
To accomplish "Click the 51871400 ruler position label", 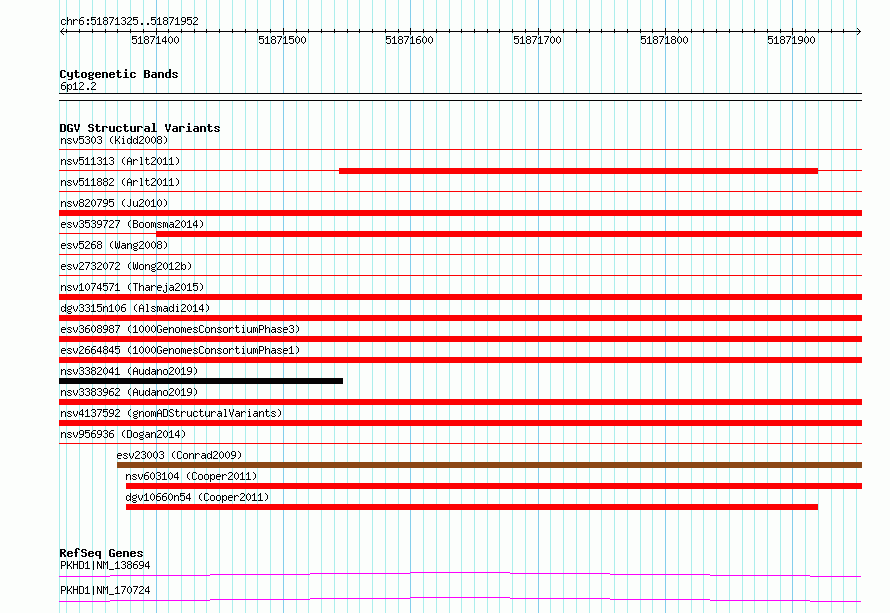I will click(x=155, y=40).
